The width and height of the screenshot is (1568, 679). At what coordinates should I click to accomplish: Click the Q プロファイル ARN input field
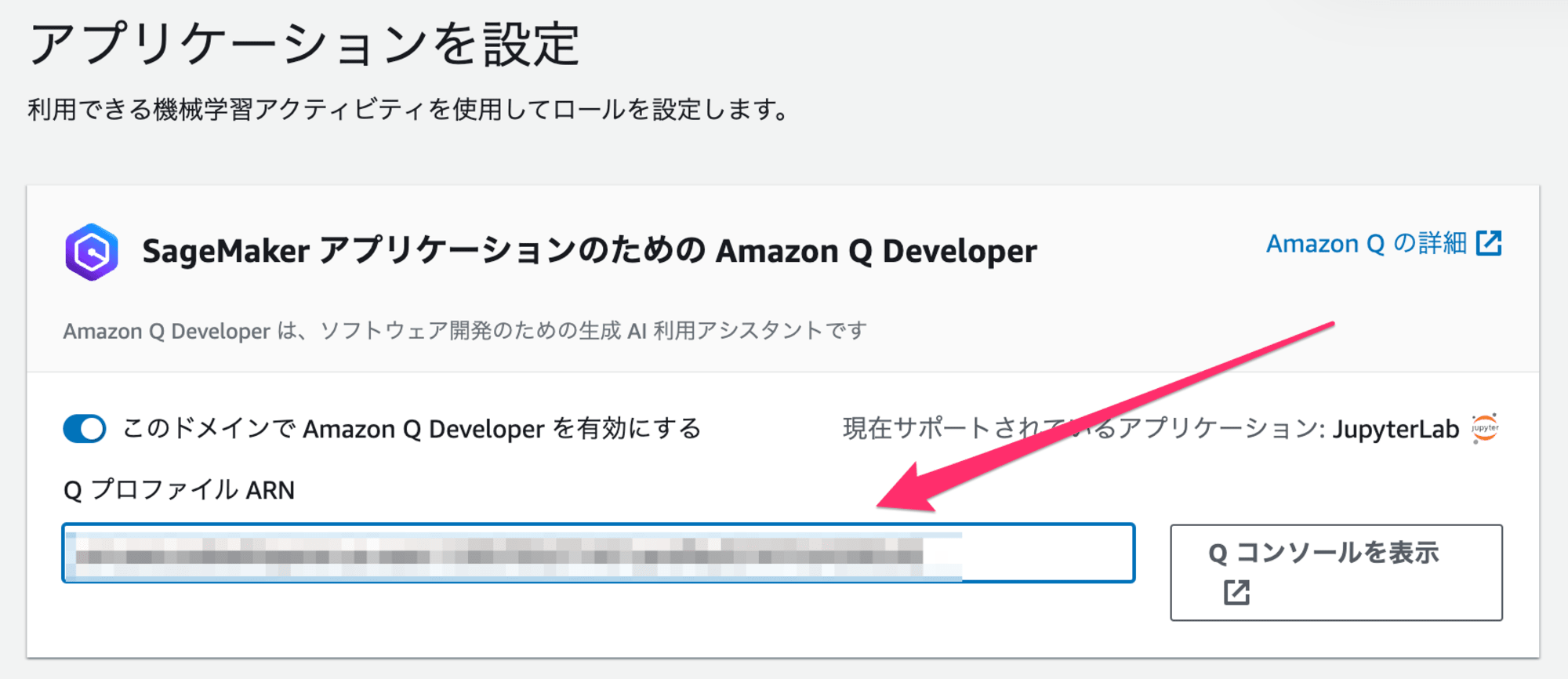[598, 553]
